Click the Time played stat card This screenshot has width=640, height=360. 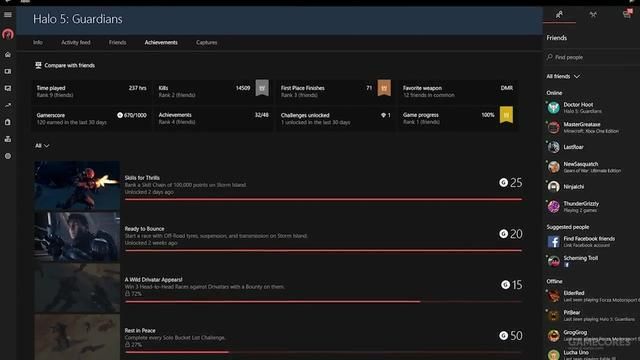click(92, 91)
